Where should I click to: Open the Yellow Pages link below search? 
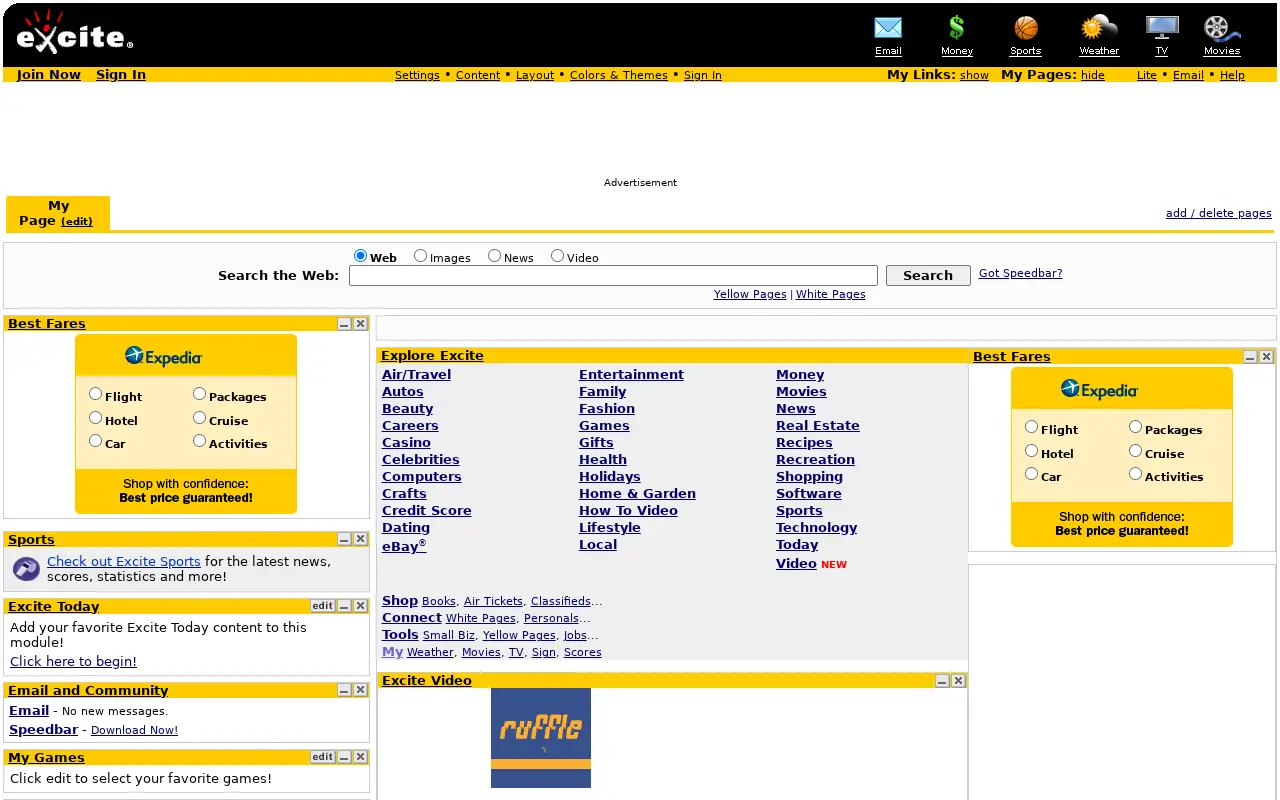[750, 294]
